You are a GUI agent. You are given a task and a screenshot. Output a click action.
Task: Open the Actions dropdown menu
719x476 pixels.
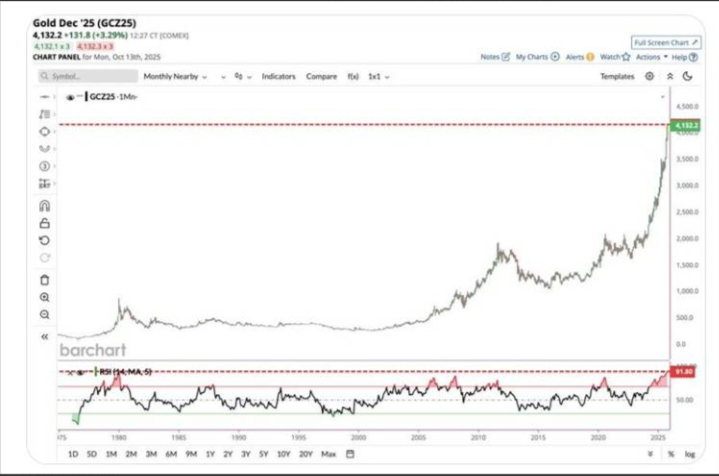click(x=650, y=57)
